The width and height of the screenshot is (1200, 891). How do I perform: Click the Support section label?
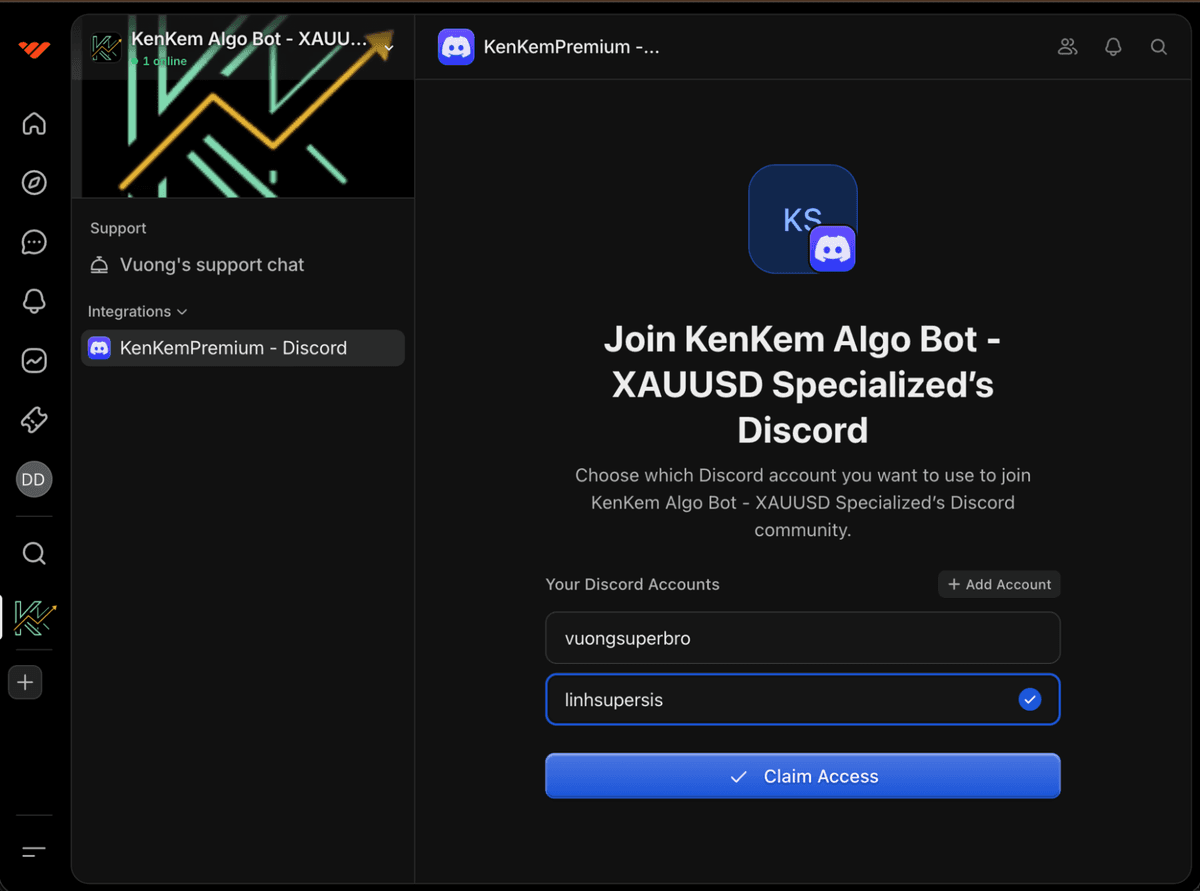tap(118, 228)
